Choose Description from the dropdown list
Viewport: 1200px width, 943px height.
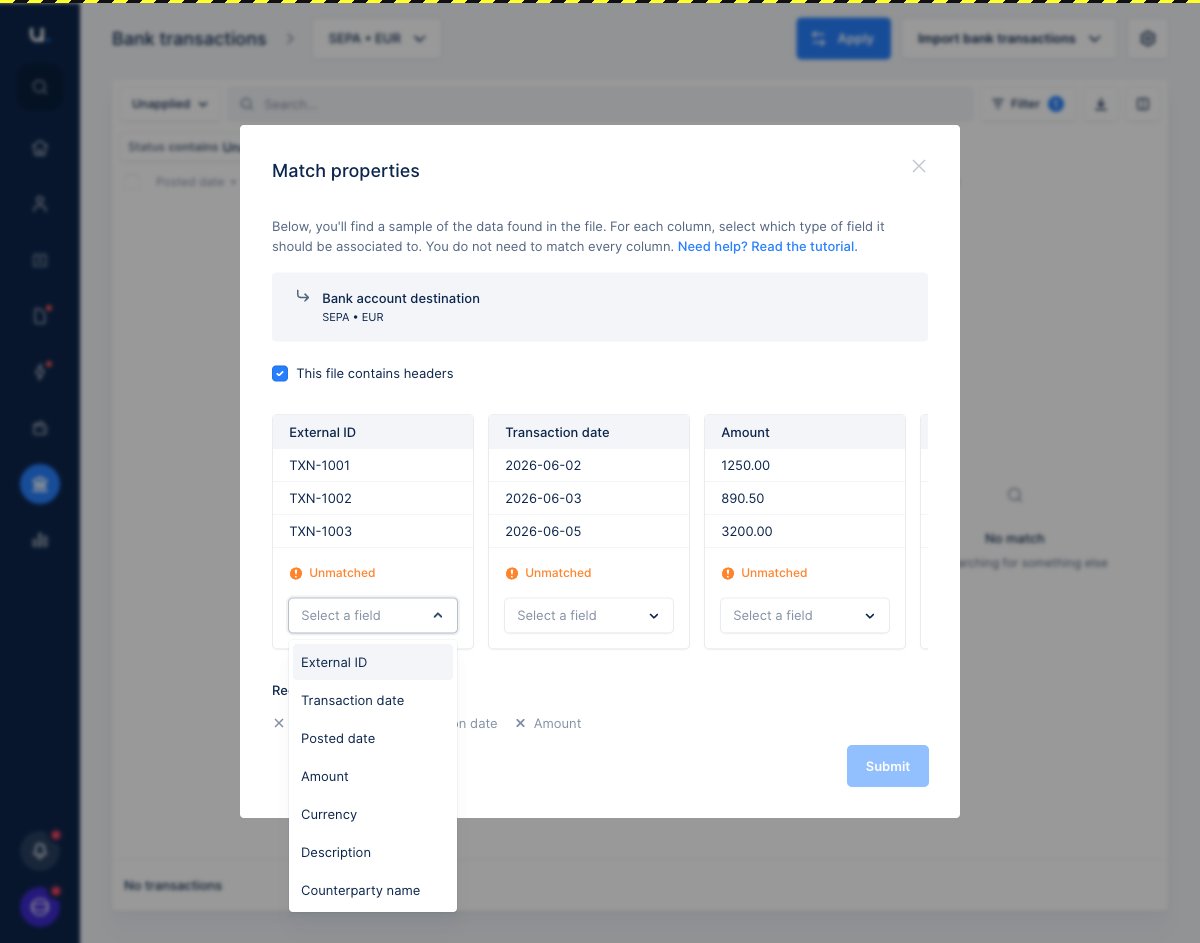373,852
